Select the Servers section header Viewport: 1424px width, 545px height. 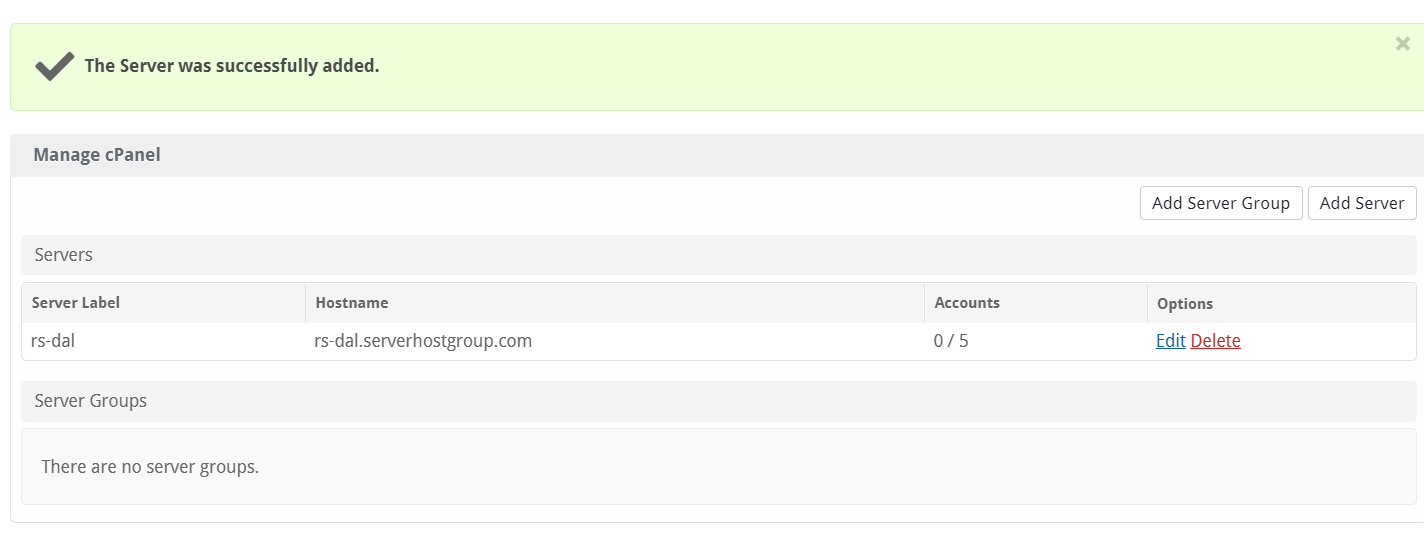coord(64,255)
